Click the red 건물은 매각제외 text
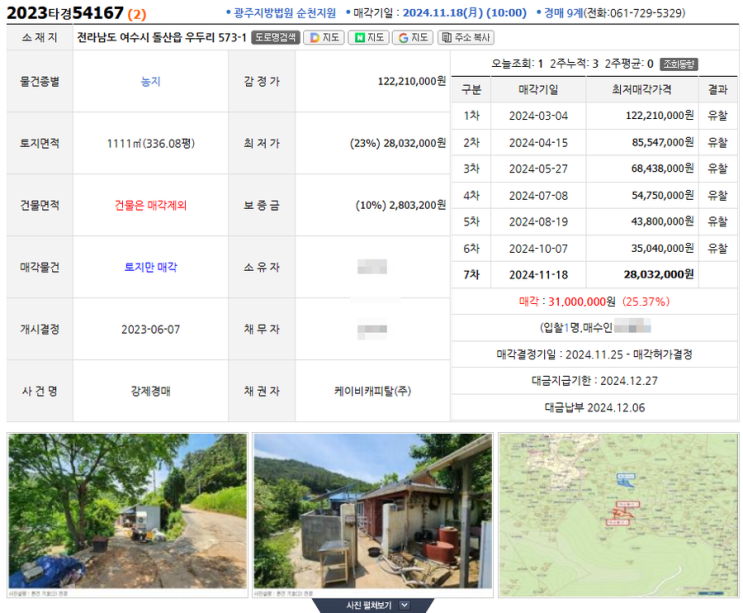Viewport: 743px width, 613px height. click(x=151, y=205)
